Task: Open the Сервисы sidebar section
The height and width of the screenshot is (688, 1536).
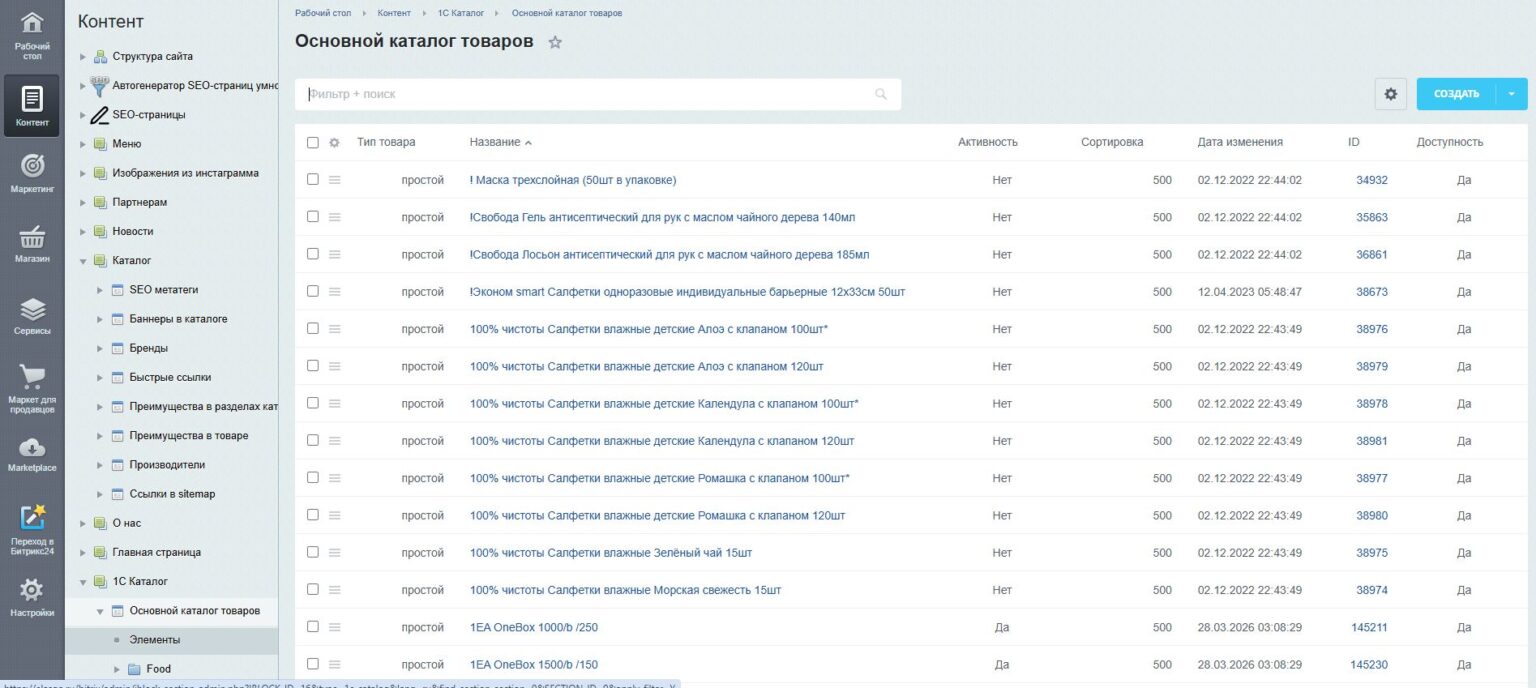Action: [x=32, y=315]
